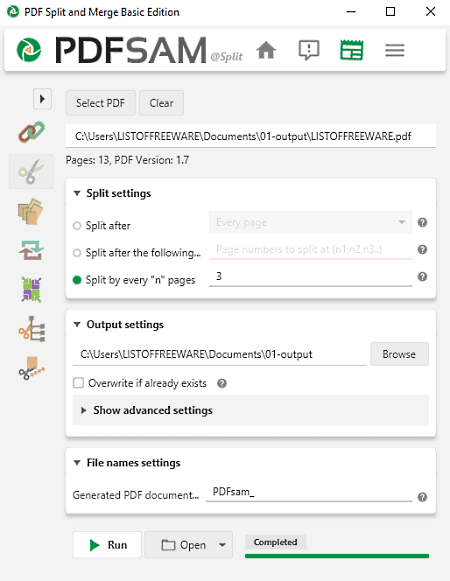Select the Split scissors module icon
The height and width of the screenshot is (581, 450).
(x=31, y=172)
